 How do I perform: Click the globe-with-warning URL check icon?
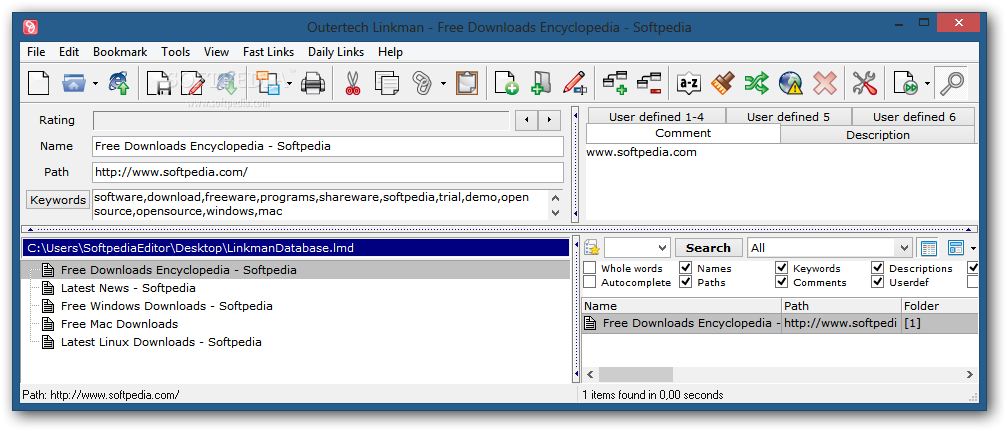(x=791, y=83)
